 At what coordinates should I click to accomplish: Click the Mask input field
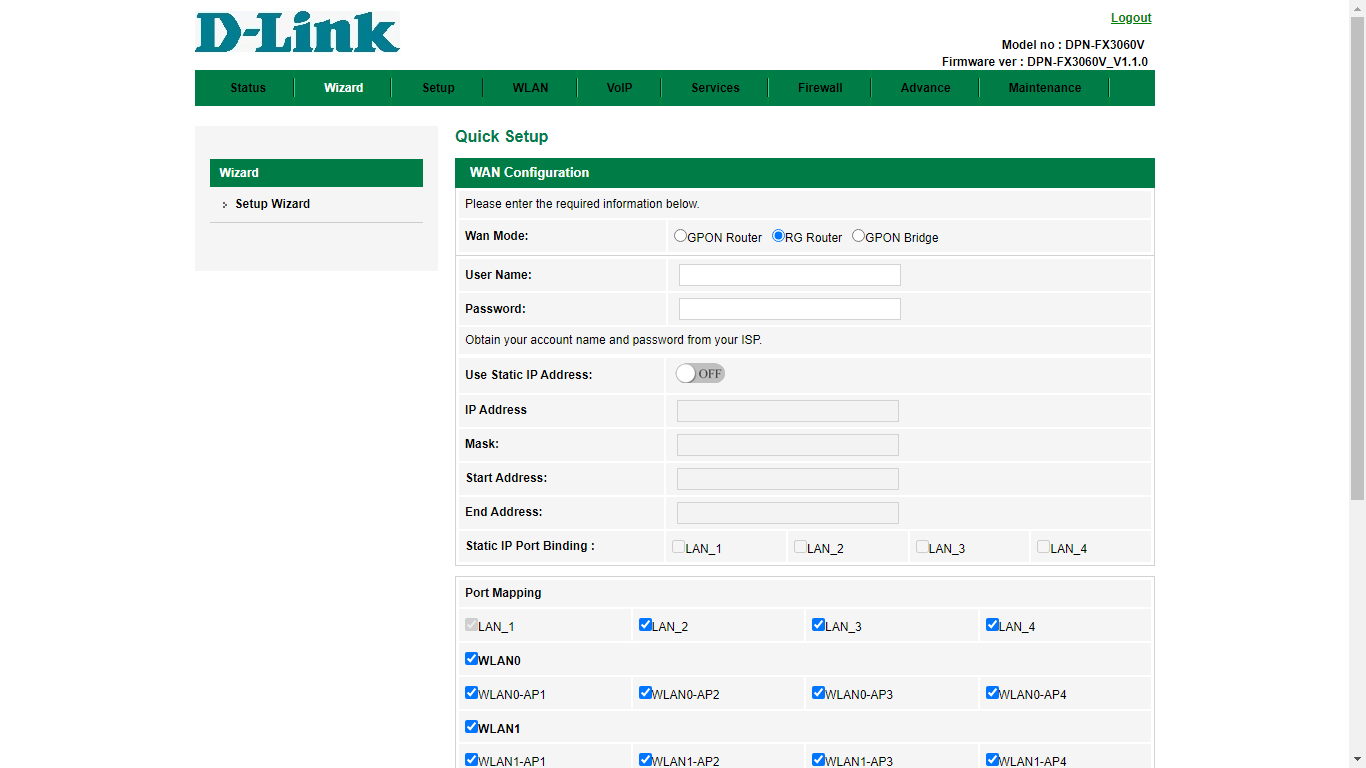(788, 445)
